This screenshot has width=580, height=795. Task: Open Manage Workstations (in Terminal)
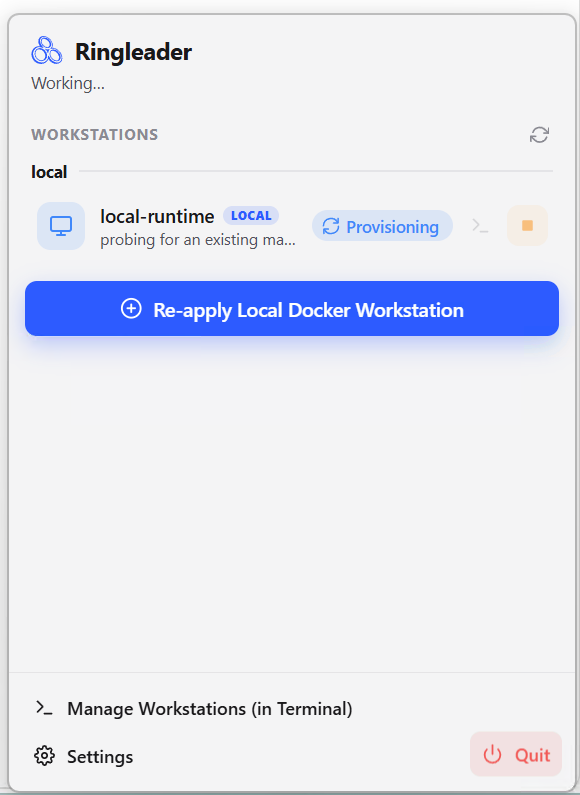(x=194, y=708)
